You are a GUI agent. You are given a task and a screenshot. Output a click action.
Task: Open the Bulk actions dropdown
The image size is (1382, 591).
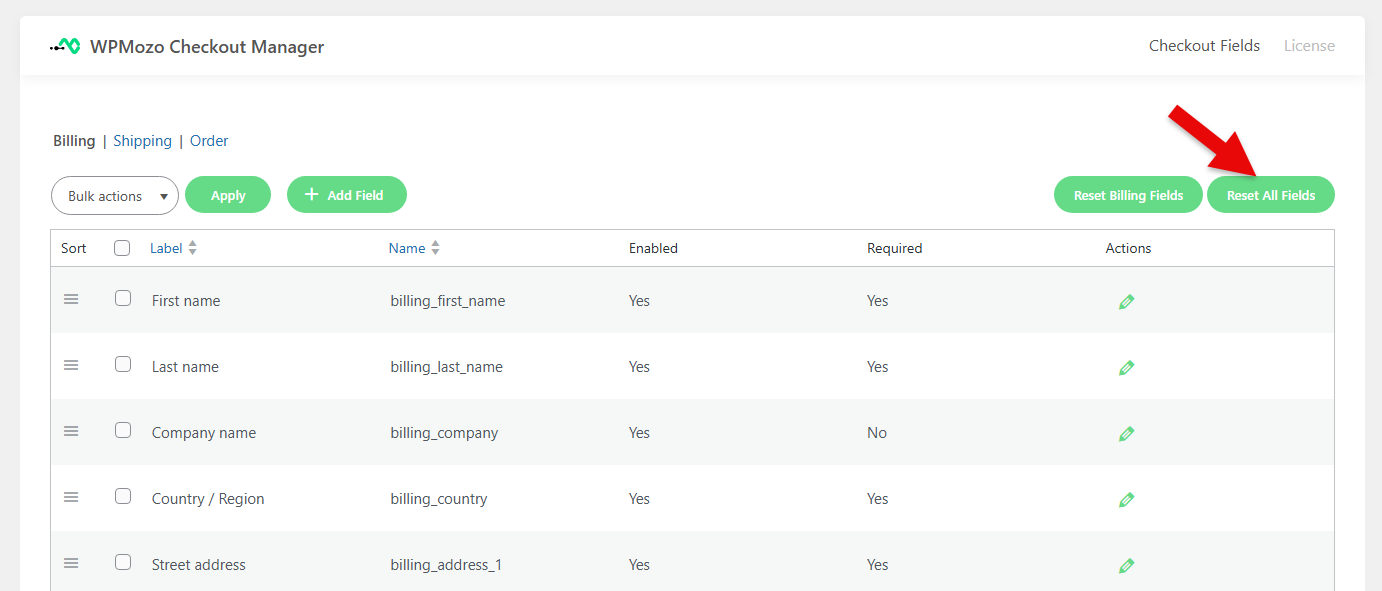pos(115,196)
